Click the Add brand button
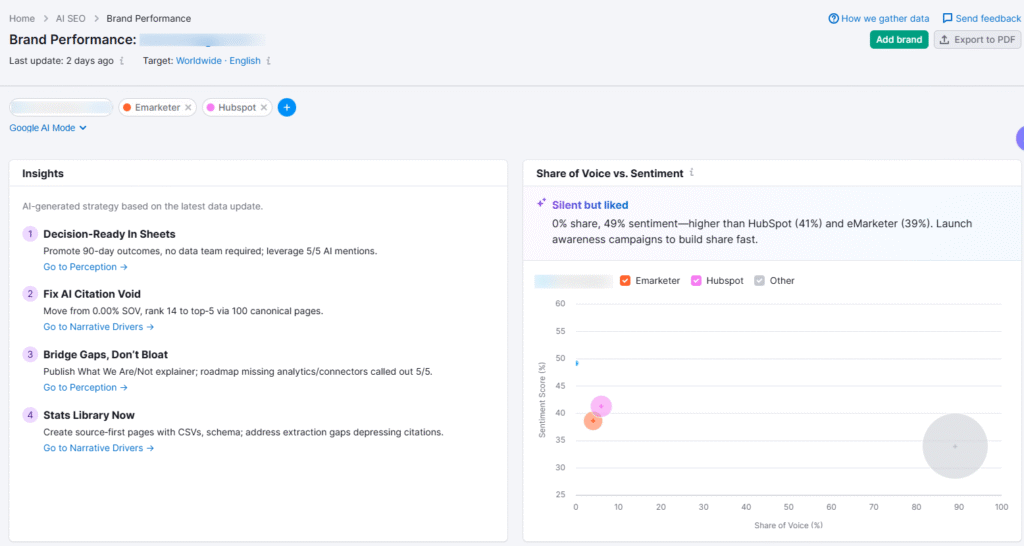1024x546 pixels. 899,40
